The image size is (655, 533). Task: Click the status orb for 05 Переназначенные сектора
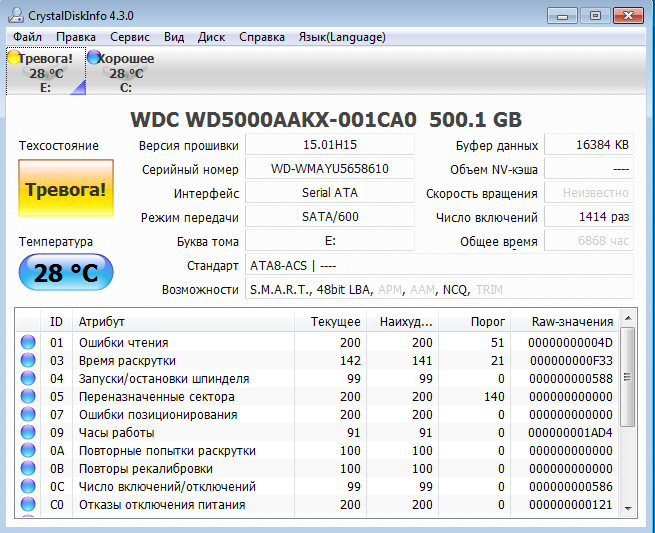pyautogui.click(x=28, y=396)
